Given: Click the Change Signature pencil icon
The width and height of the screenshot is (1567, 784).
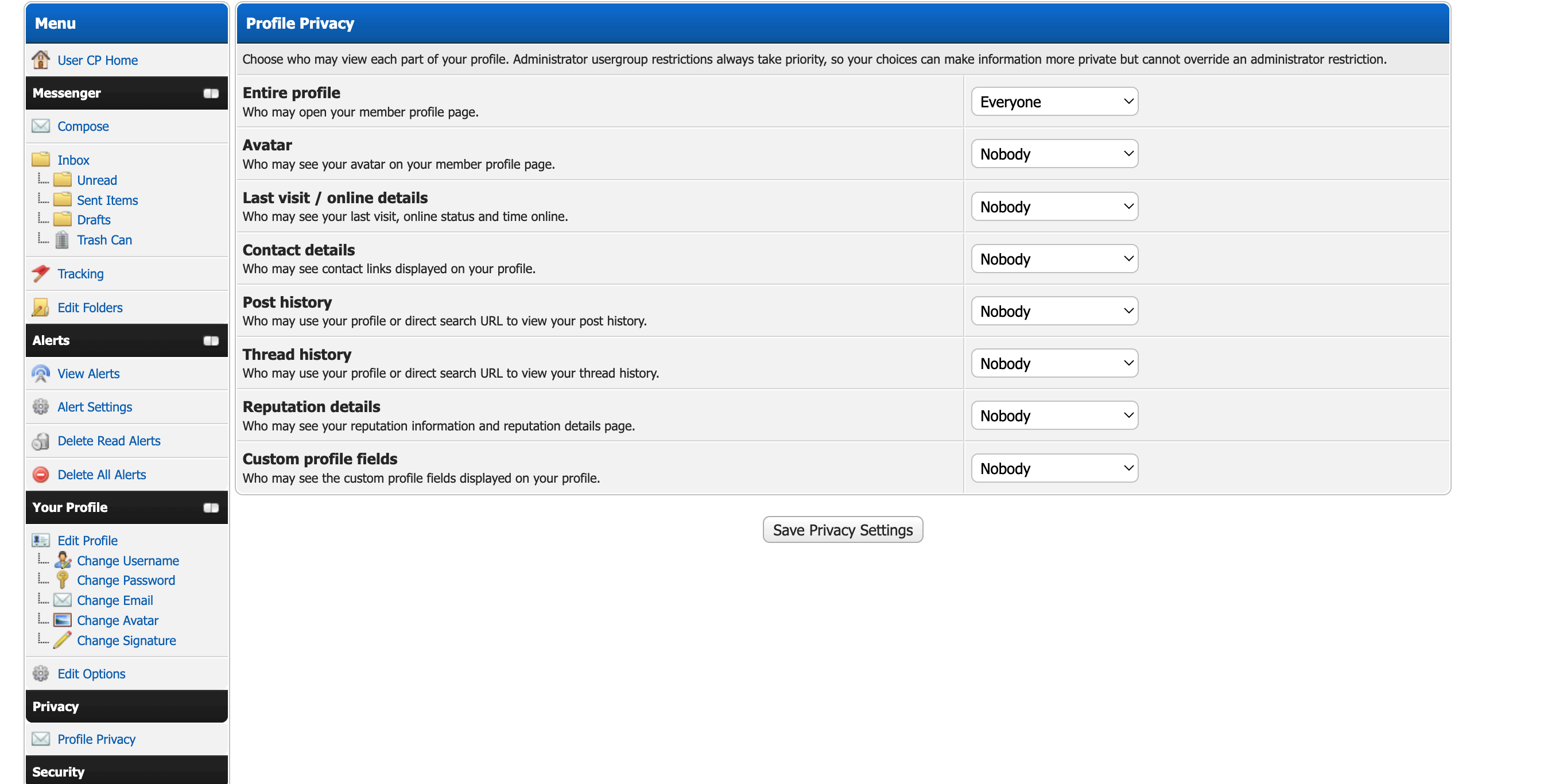Looking at the screenshot, I should click(62, 640).
